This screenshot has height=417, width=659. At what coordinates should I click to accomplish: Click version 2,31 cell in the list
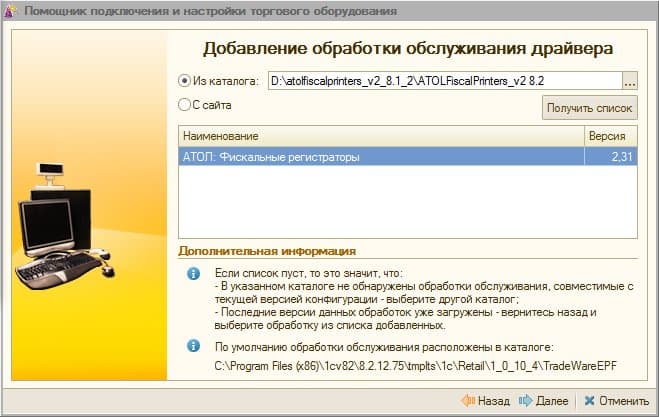coord(611,157)
